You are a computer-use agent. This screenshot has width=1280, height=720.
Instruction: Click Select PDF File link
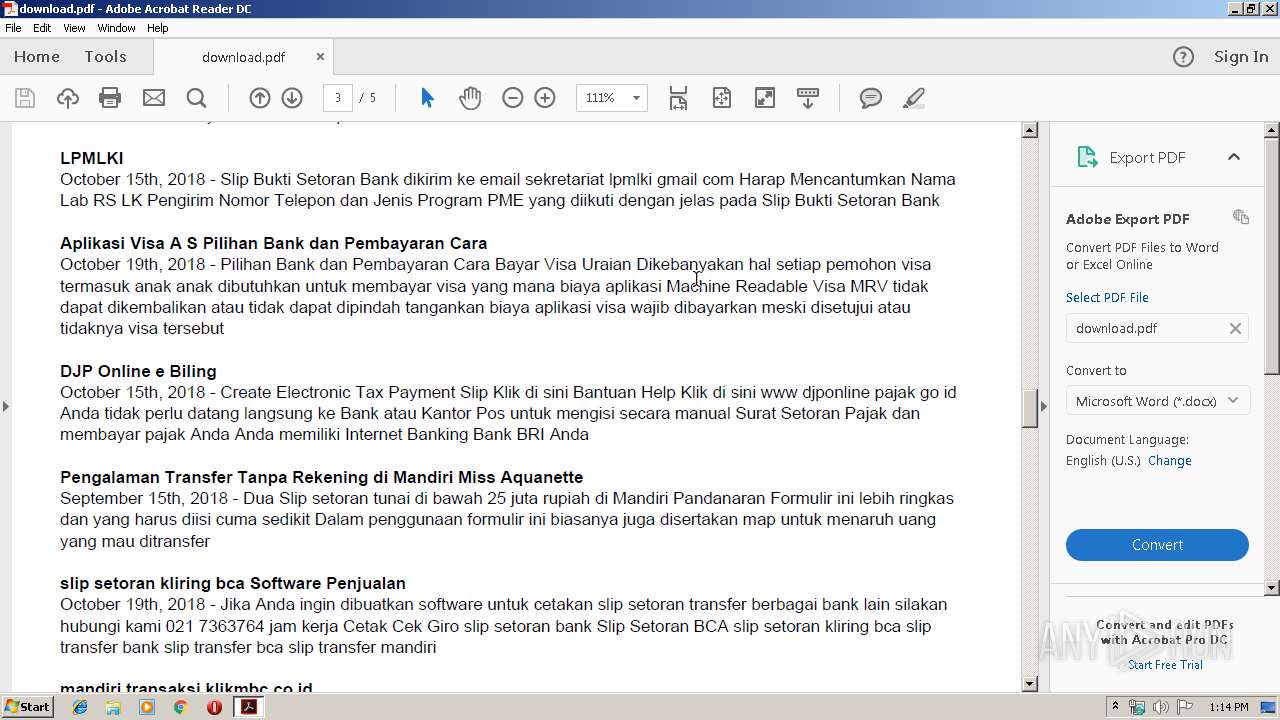[1107, 297]
